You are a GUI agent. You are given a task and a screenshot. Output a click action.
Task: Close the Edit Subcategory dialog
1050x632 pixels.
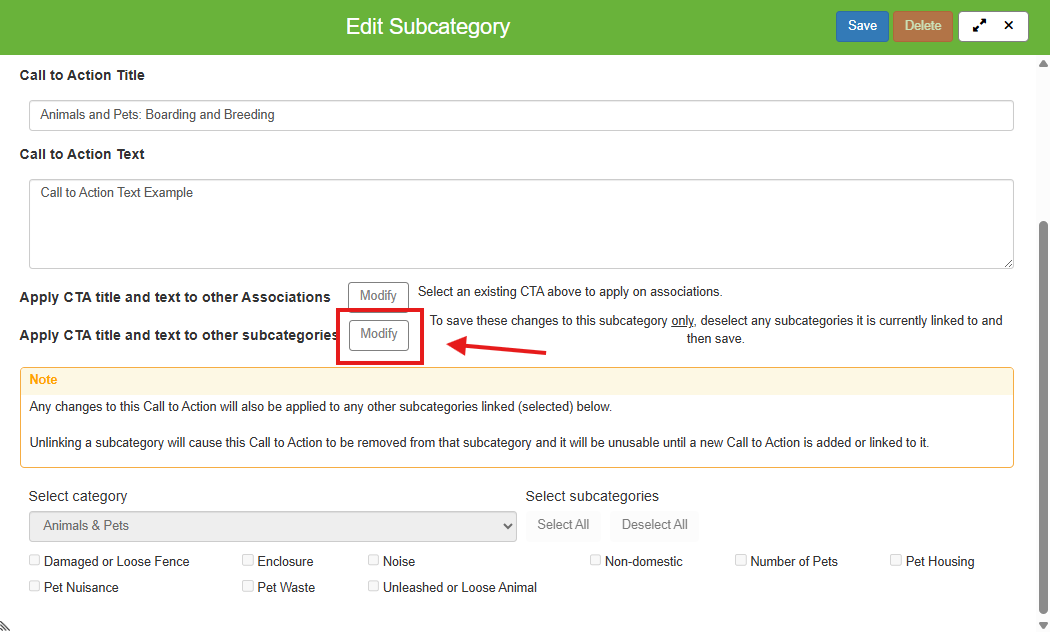[x=1009, y=26]
